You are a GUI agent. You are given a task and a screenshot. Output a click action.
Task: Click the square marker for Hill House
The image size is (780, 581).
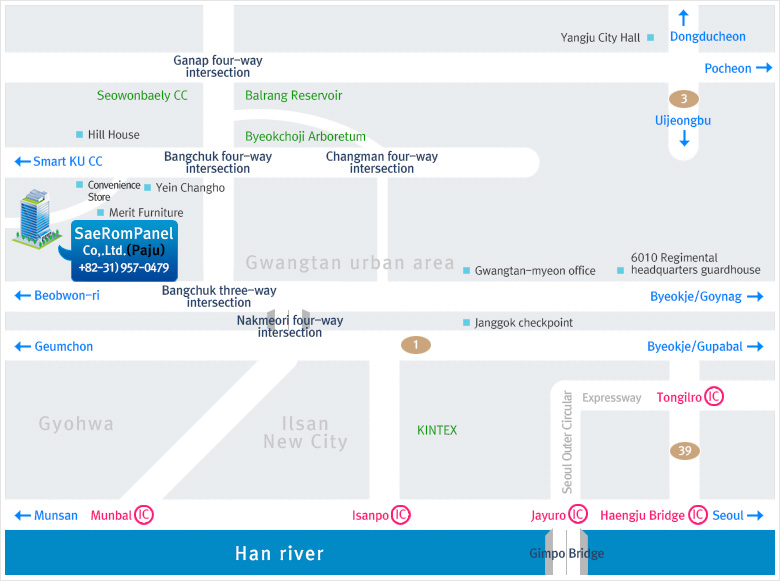79,134
